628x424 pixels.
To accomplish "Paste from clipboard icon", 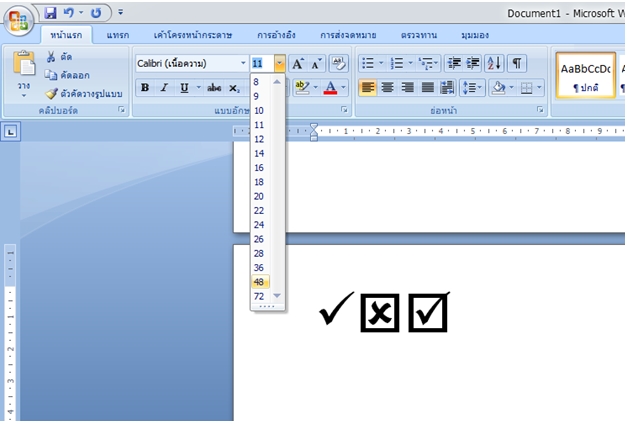I will (x=24, y=63).
